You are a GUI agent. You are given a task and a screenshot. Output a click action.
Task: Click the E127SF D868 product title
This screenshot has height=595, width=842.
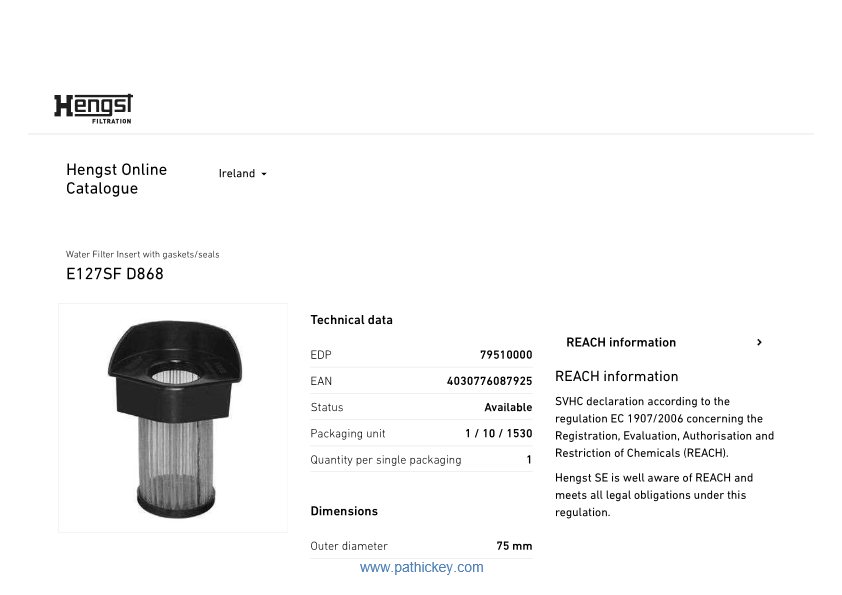(114, 274)
